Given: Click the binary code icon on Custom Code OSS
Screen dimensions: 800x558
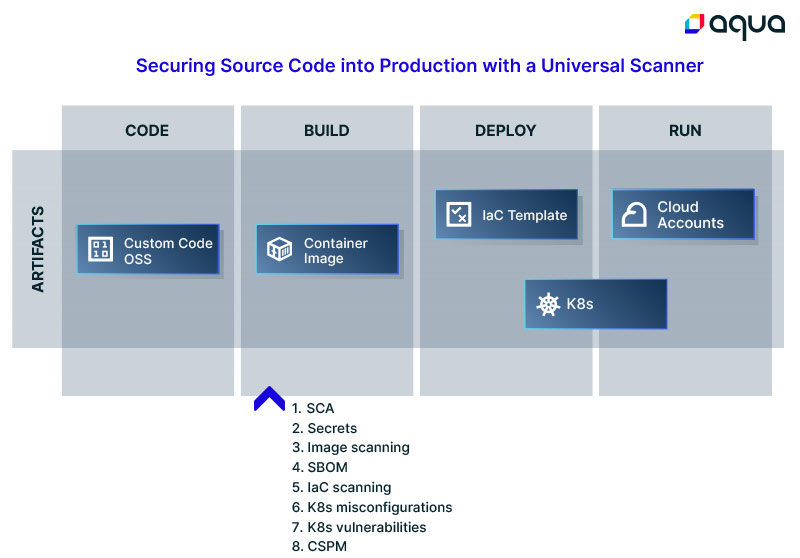Looking at the screenshot, I should point(101,249).
